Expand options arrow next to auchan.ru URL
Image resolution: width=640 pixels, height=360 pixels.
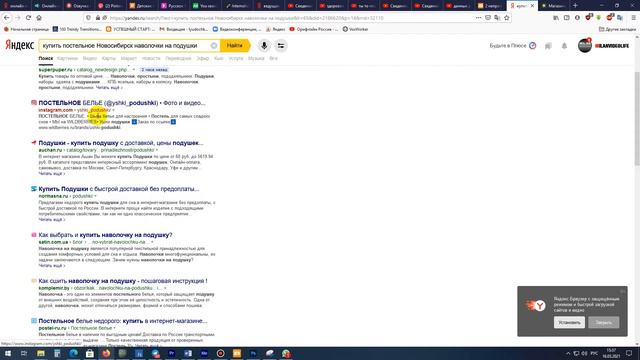(x=157, y=150)
